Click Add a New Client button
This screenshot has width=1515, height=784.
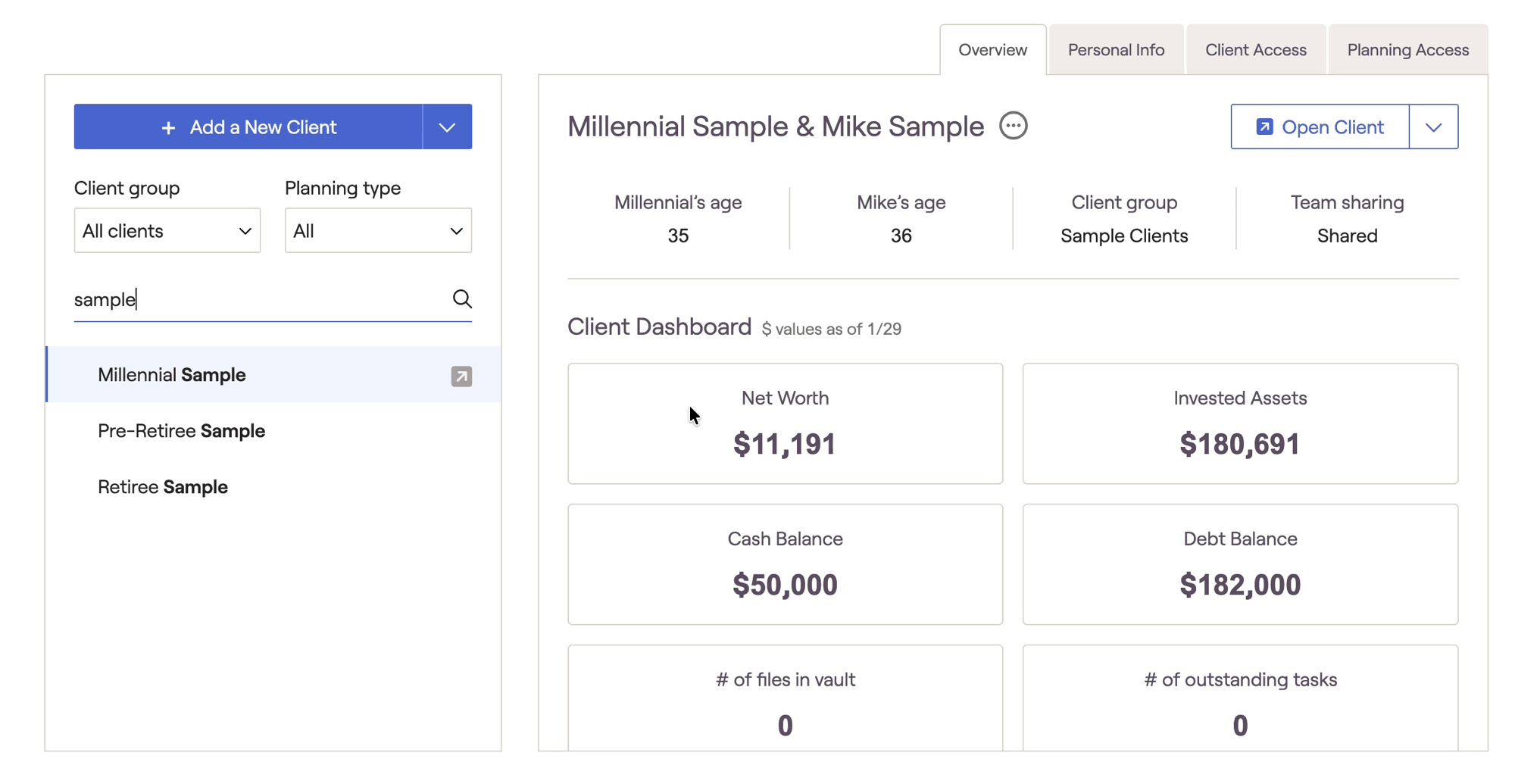[x=248, y=127]
